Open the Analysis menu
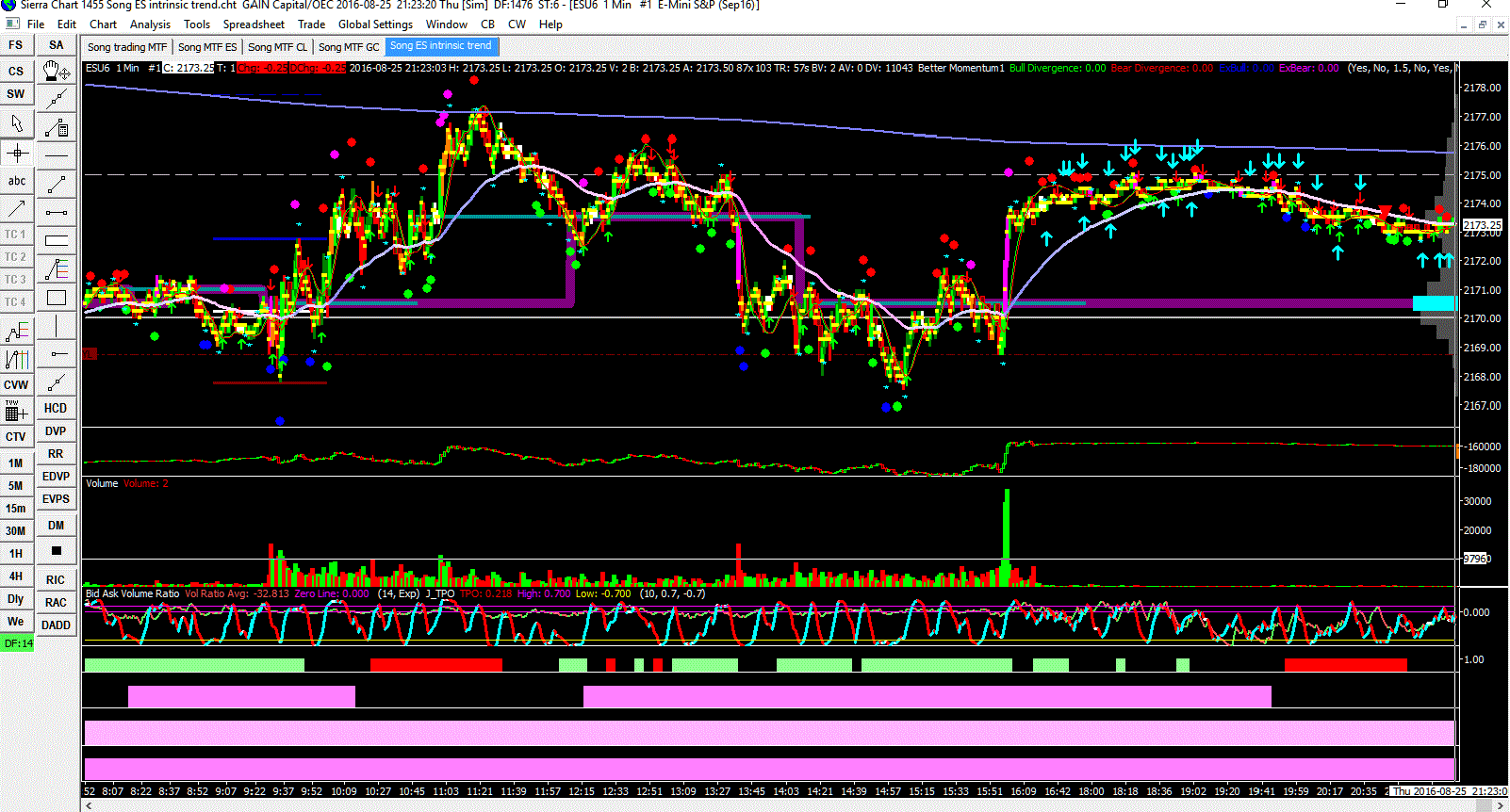Image resolution: width=1510 pixels, height=812 pixels. 151,24
